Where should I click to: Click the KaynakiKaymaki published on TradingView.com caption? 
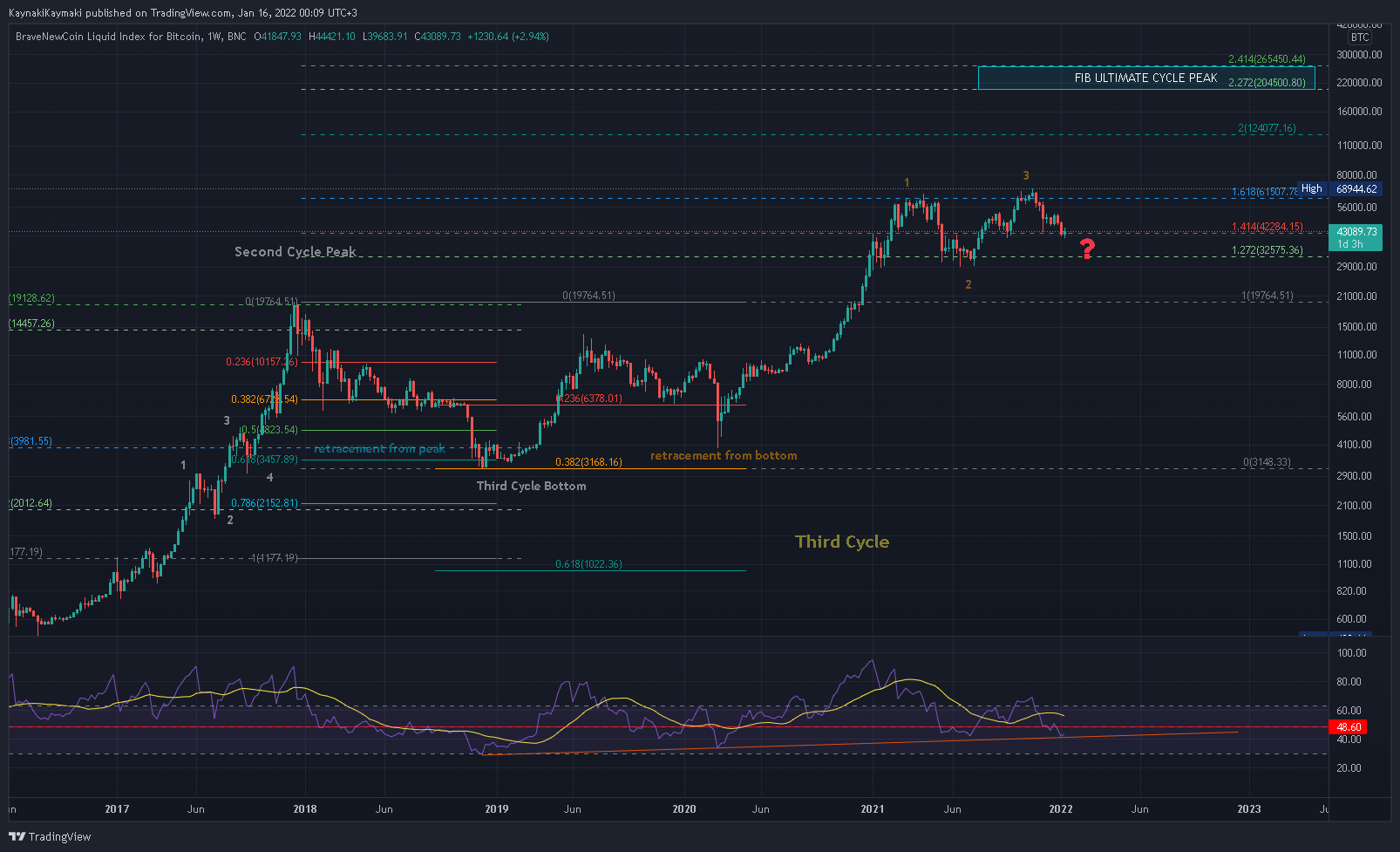tap(120, 13)
